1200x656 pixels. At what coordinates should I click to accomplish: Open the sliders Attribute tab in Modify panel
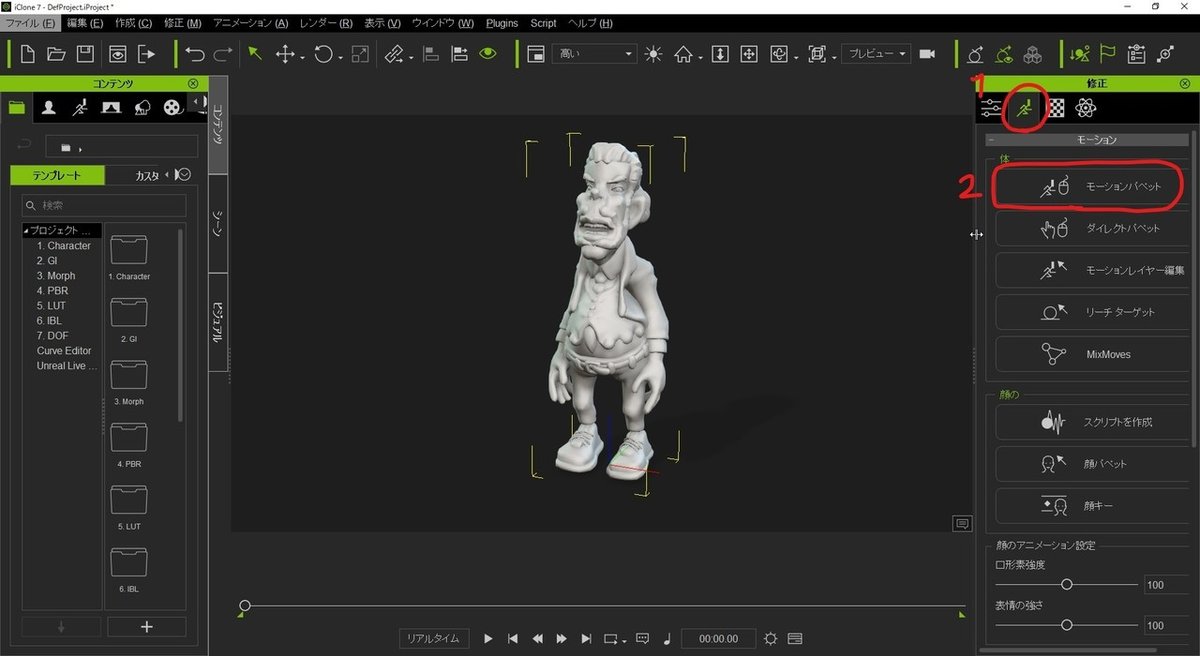[991, 109]
